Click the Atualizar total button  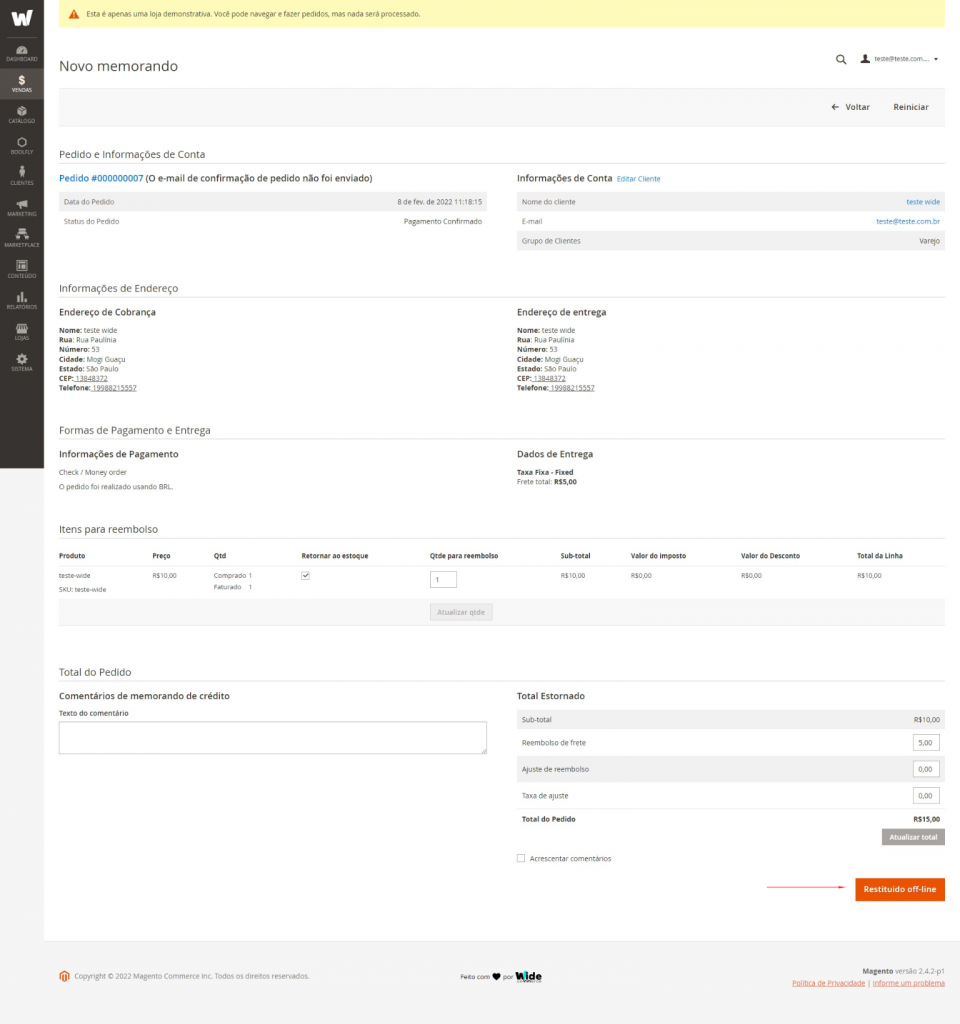coord(913,837)
